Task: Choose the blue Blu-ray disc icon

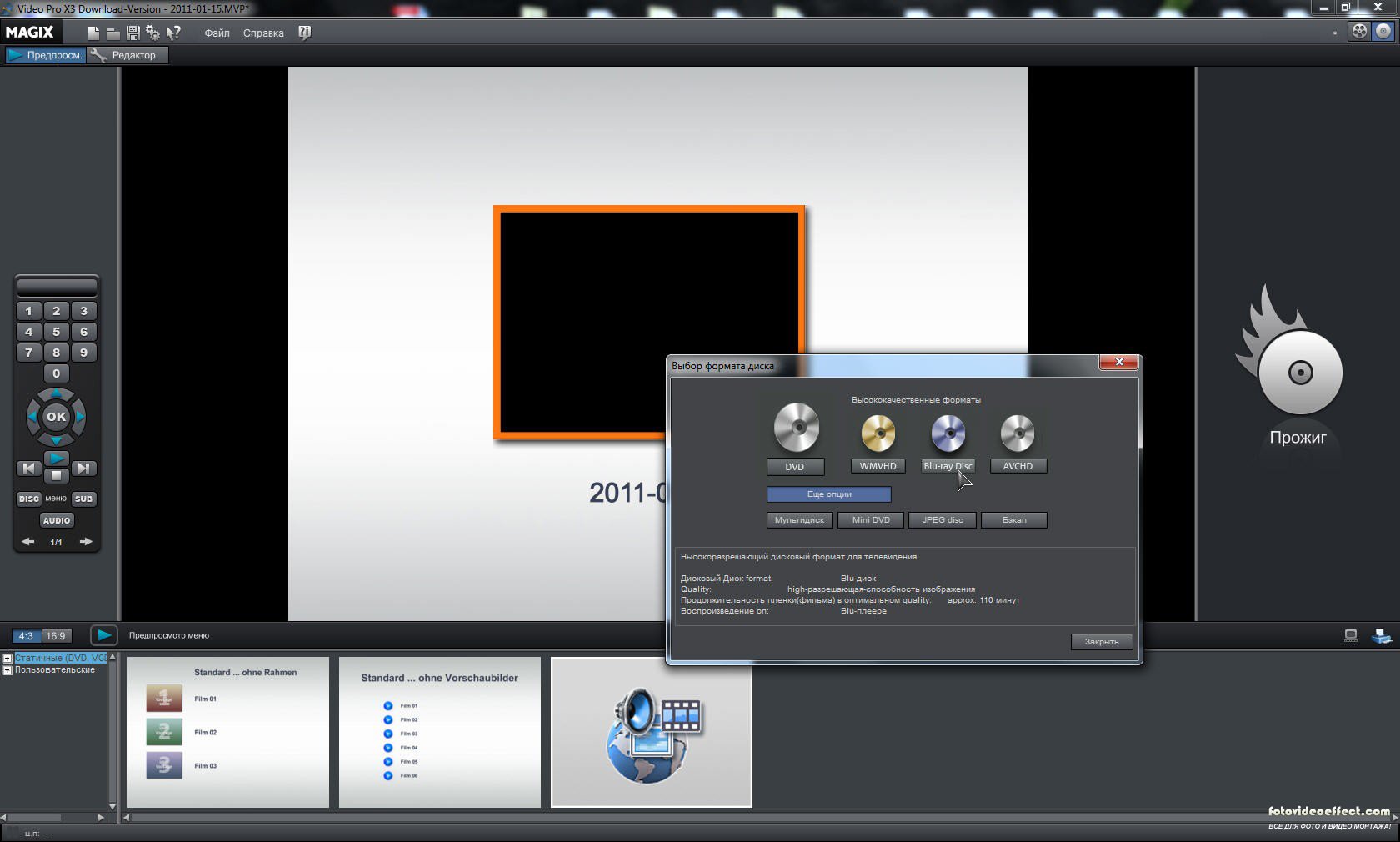Action: point(947,434)
